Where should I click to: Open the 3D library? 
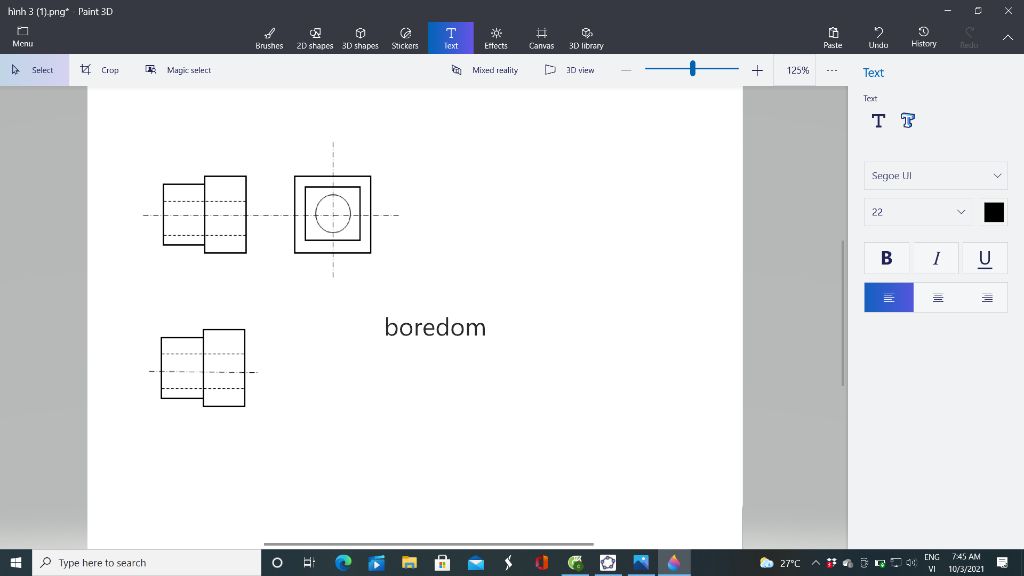coord(586,38)
